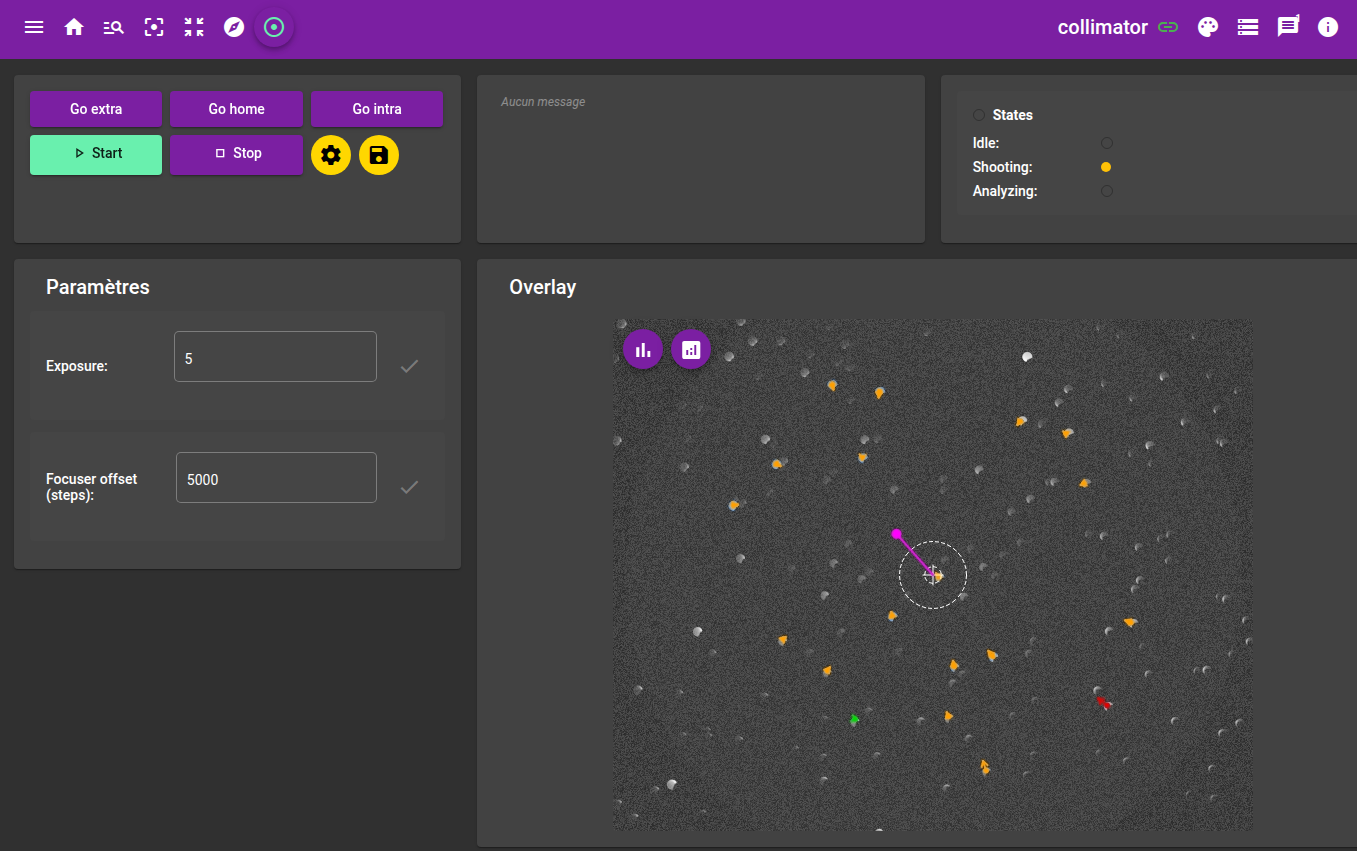Viewport: 1357px width, 851px height.
Task: Click the 'Shooting:' label
Action: pyautogui.click(x=1003, y=167)
